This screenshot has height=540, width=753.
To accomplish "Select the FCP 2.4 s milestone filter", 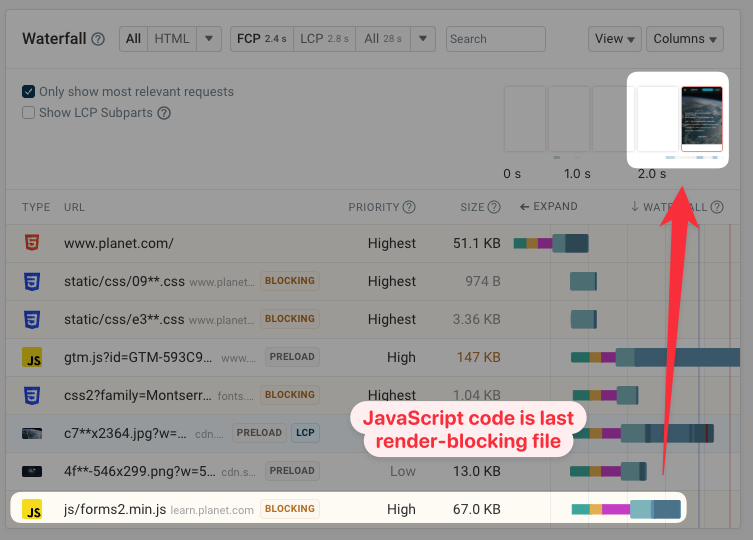I will tap(261, 39).
